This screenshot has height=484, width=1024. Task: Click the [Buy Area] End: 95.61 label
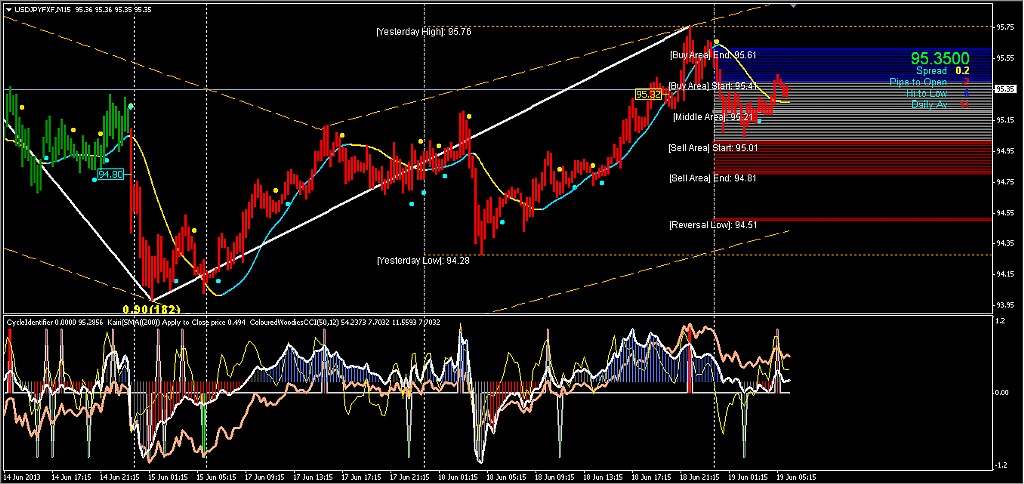tap(712, 56)
